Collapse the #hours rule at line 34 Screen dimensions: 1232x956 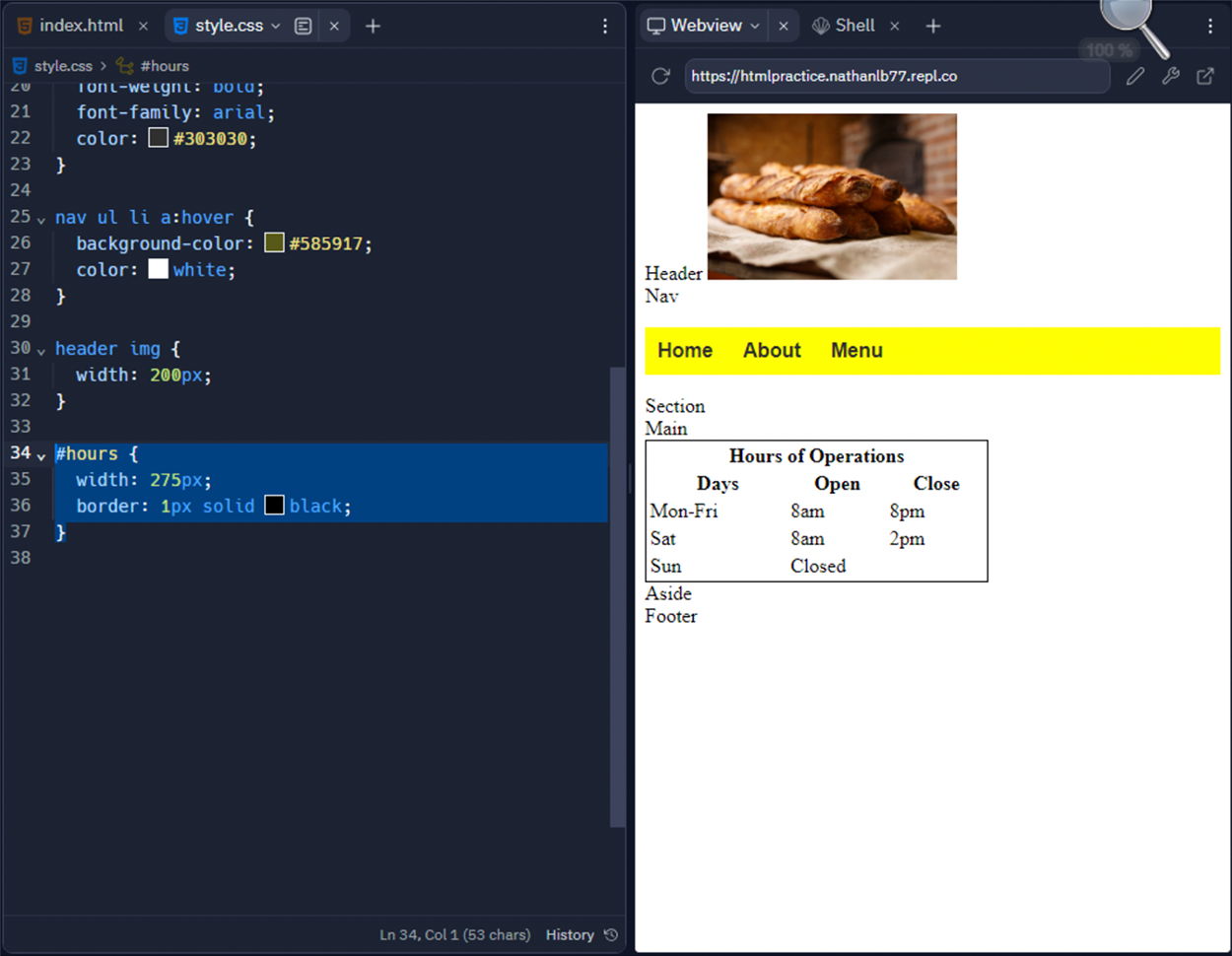tap(41, 455)
